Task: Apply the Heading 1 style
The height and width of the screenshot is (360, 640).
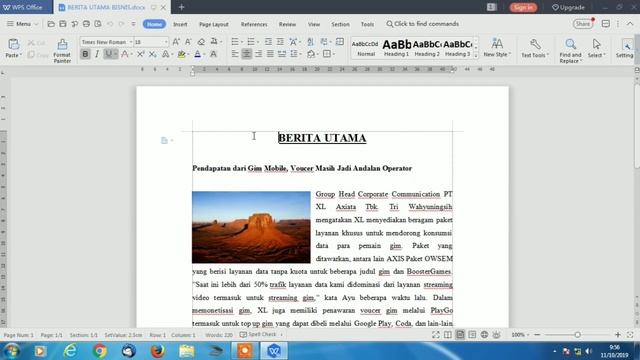Action: 396,48
